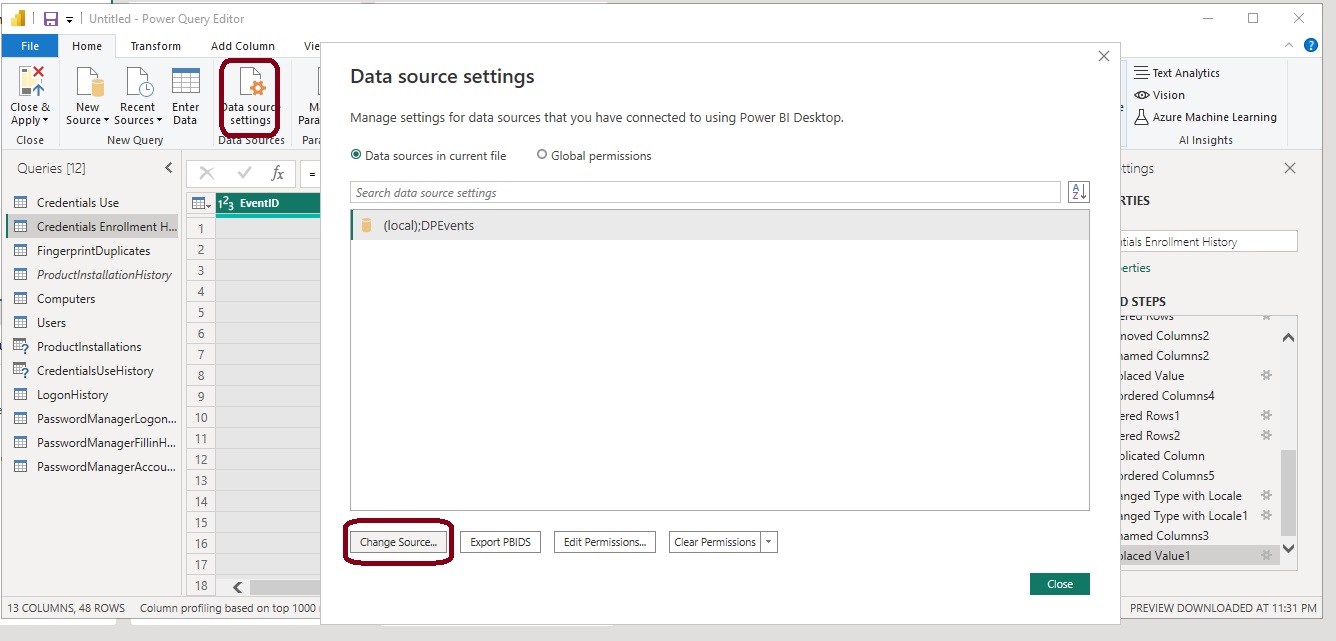1336x641 pixels.
Task: Open the New Source dropdown
Action: point(88,120)
